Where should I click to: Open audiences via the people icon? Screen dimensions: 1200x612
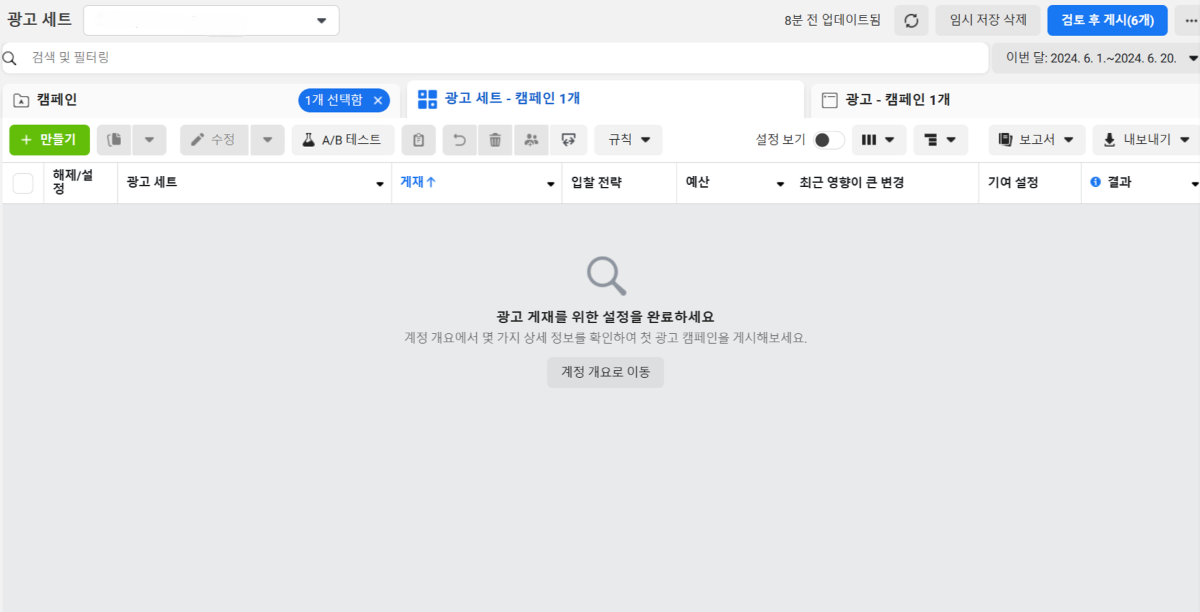pos(531,139)
